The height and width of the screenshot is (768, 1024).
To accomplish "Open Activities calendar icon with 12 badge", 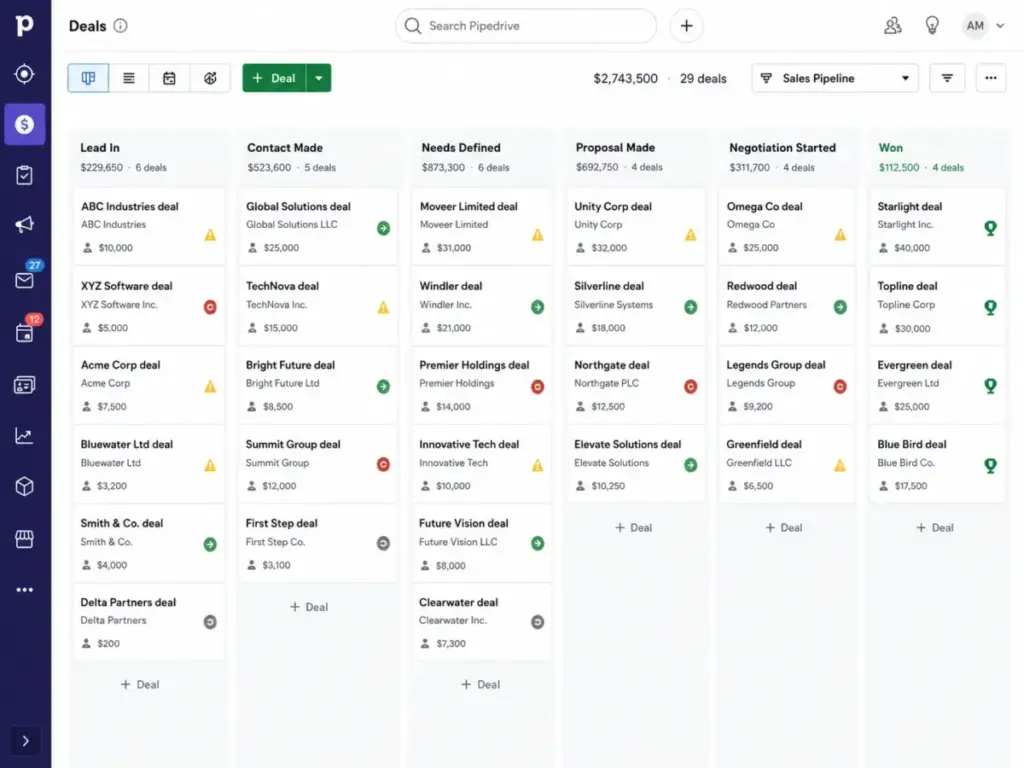I will (x=24, y=332).
